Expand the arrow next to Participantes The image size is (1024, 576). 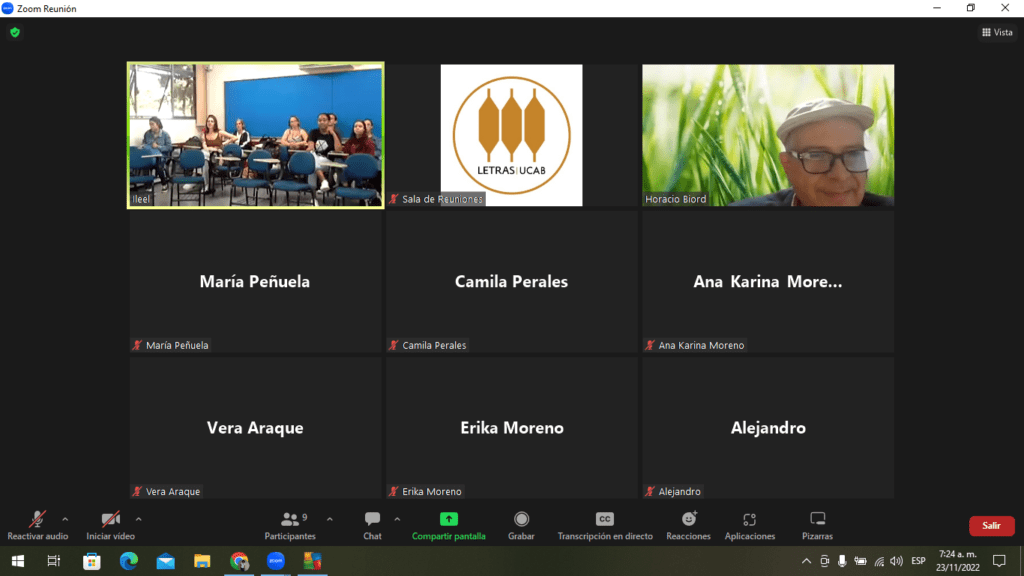(330, 519)
